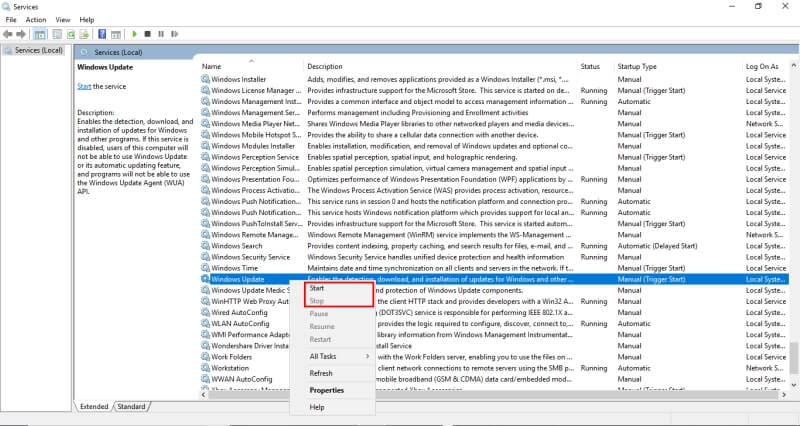Sort services by Startup Type column

coord(637,66)
